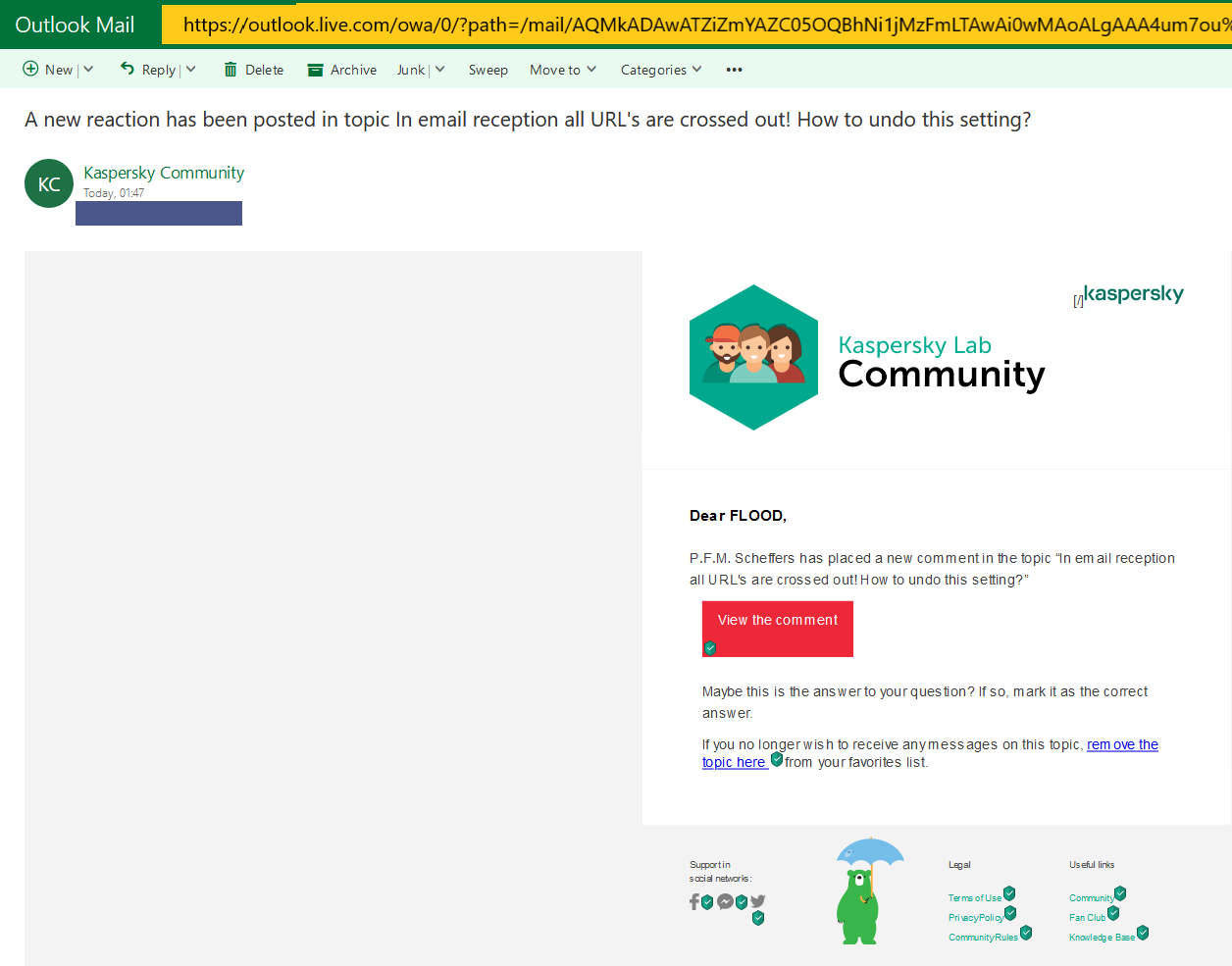
Task: Click the red View the comment button
Action: coord(778,629)
